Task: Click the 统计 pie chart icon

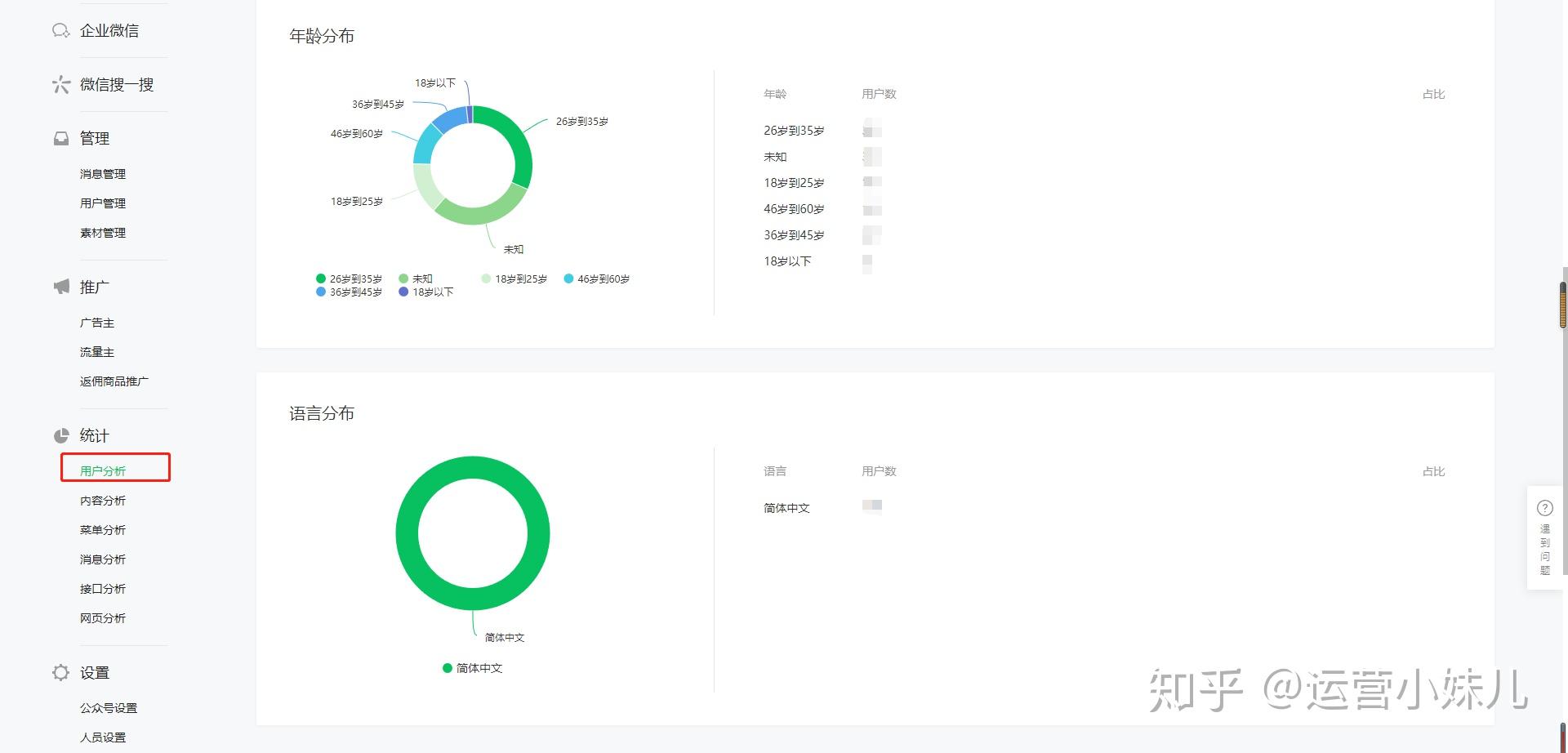Action: tap(61, 435)
